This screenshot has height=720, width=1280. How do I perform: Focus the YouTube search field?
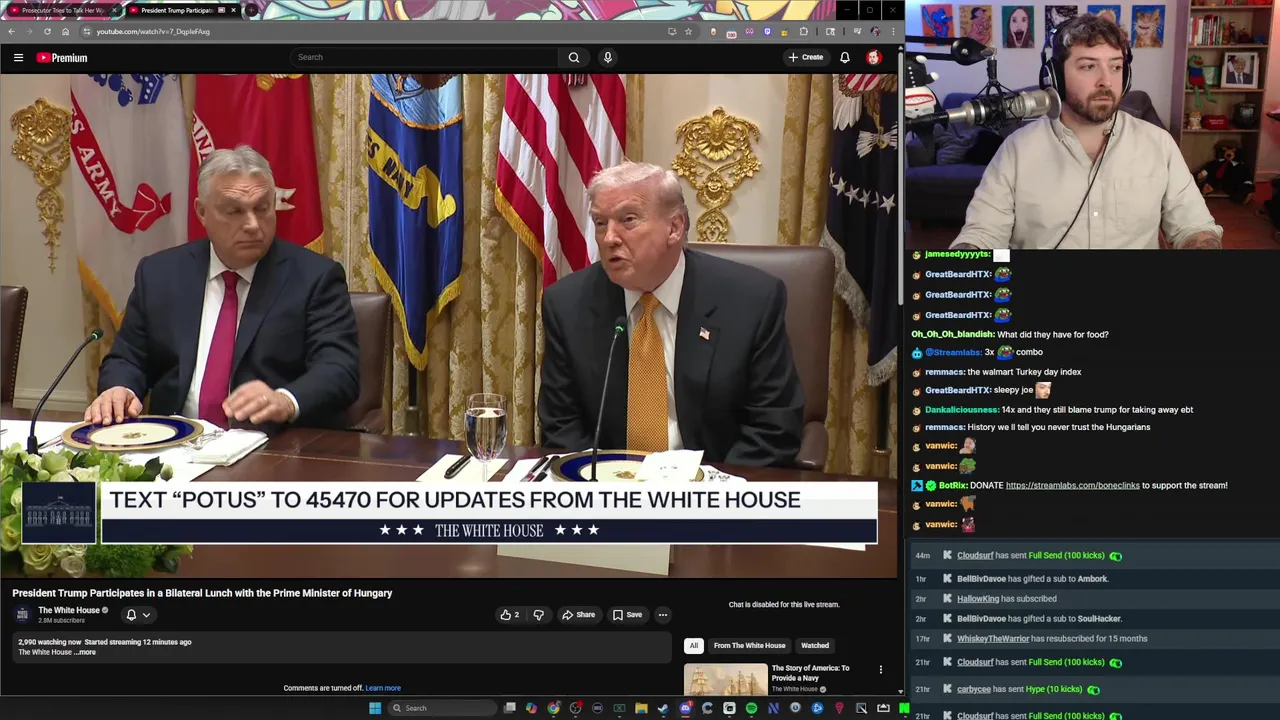[x=425, y=57]
